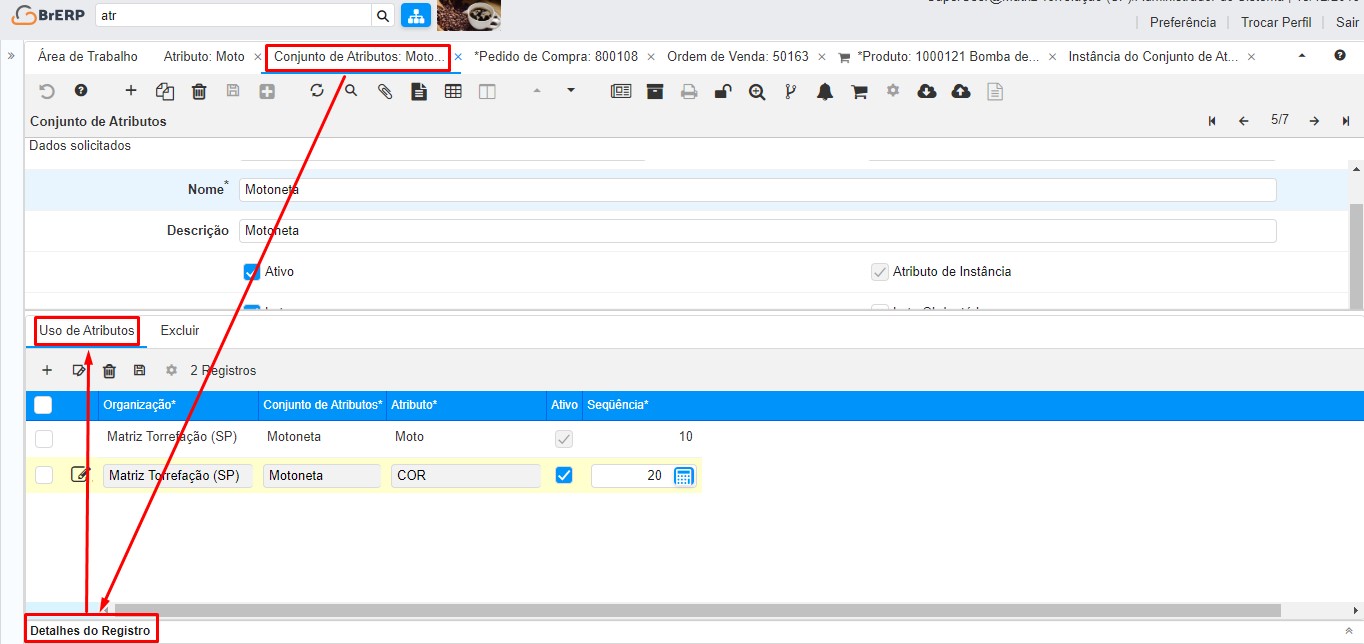
Task: Click the attachment paperclip icon in toolbar
Action: coord(385,92)
